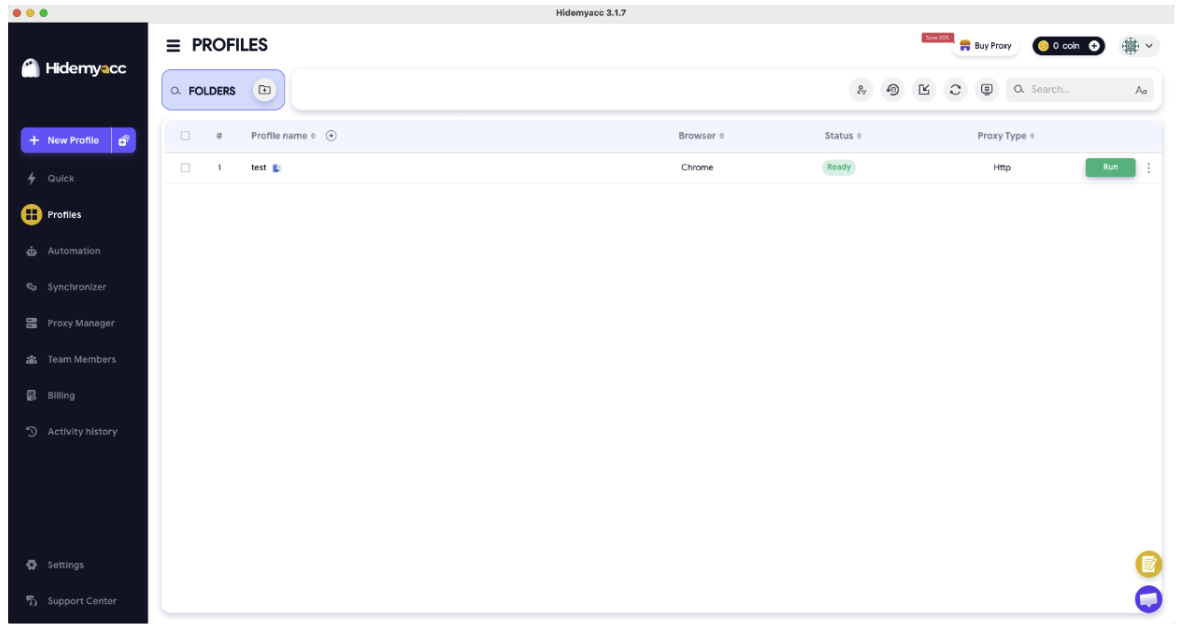Open Proxy Manager

[81, 323]
